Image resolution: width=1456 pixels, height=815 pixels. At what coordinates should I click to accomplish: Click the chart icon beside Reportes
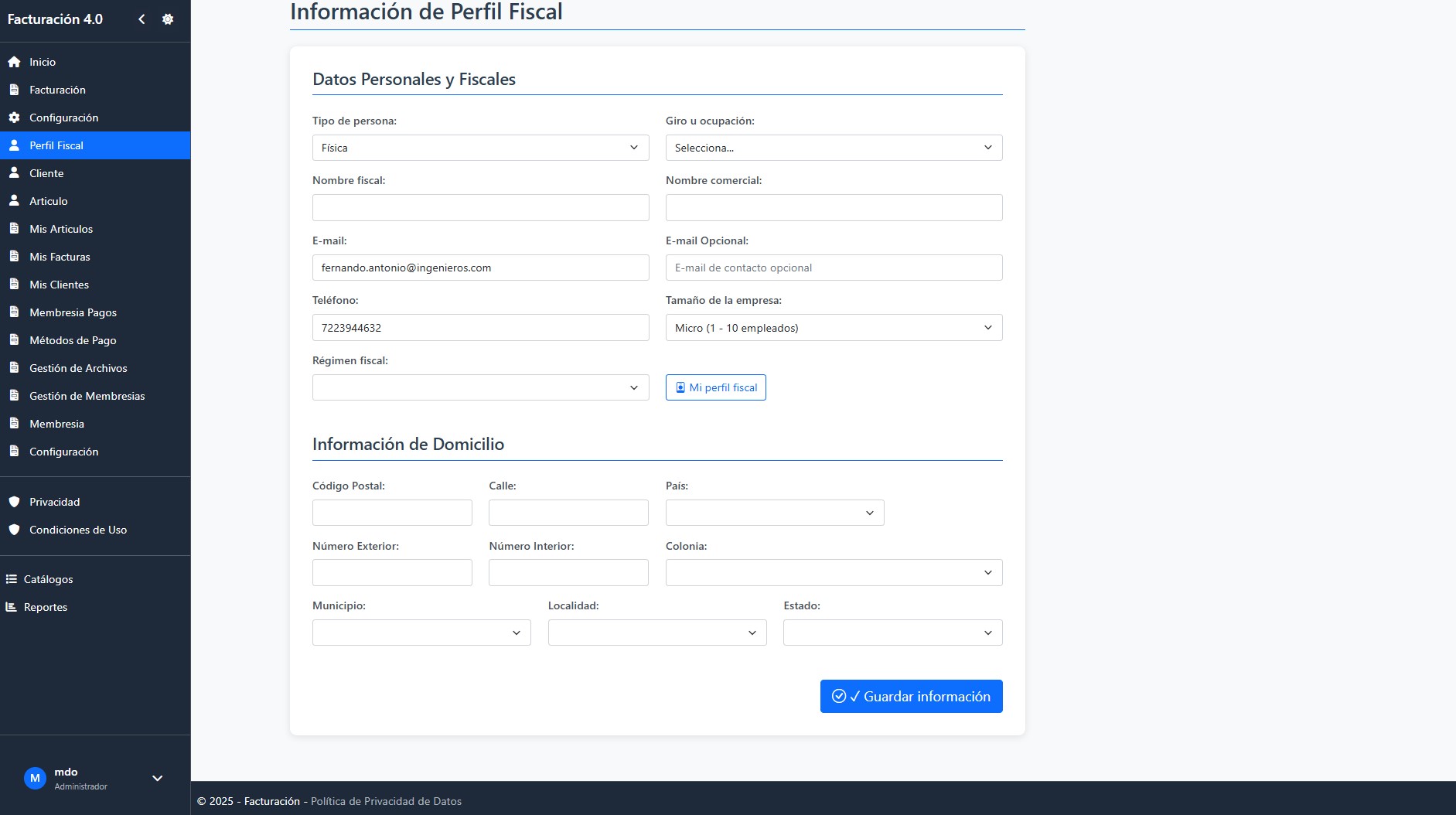tap(12, 607)
